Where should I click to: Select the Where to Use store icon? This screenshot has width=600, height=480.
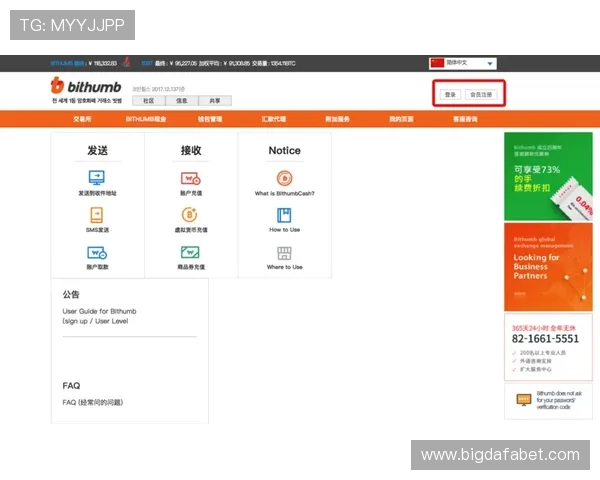[x=284, y=253]
